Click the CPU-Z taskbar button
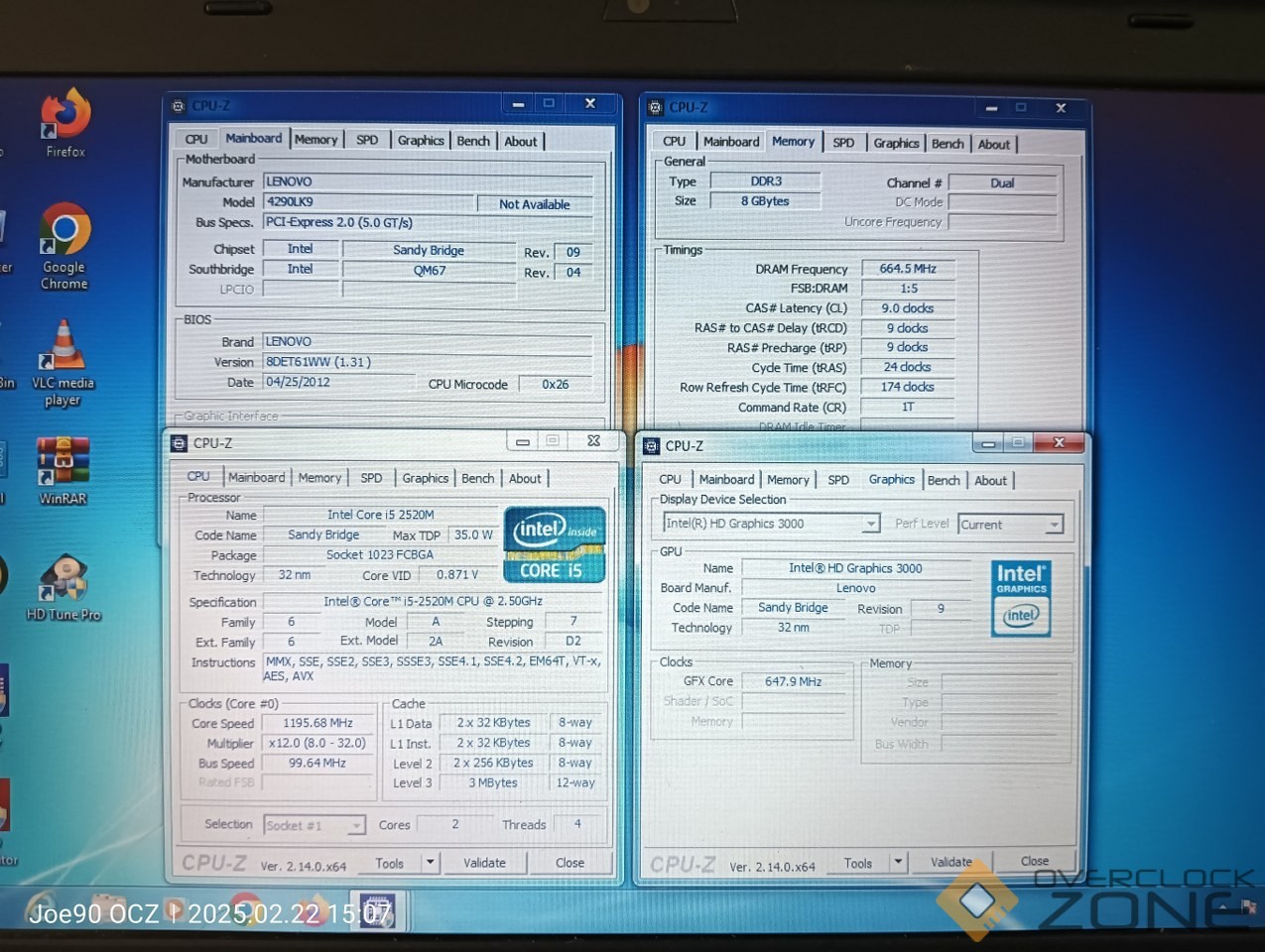The height and width of the screenshot is (952, 1265). (x=377, y=911)
